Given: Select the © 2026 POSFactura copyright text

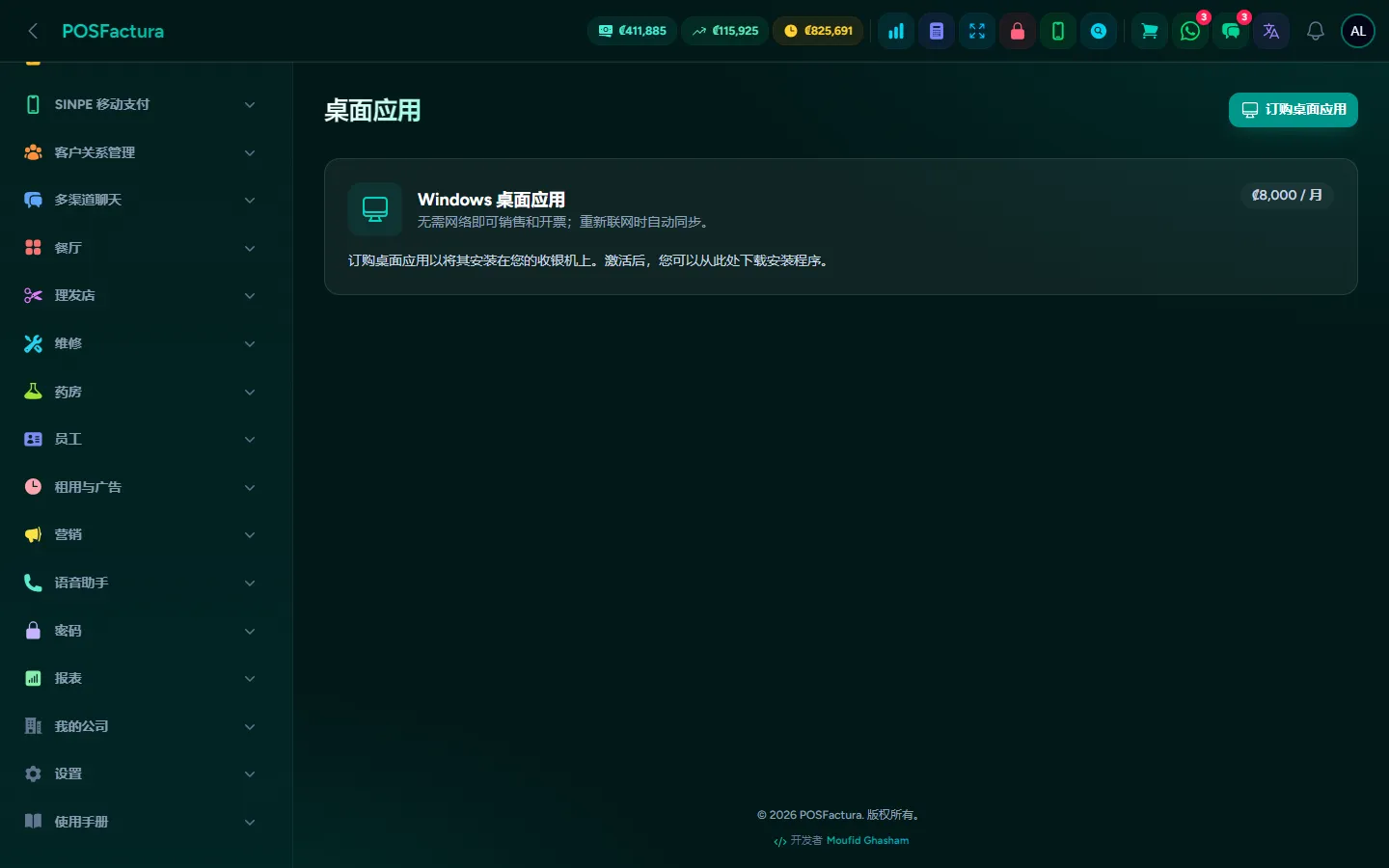Looking at the screenshot, I should tap(840, 815).
